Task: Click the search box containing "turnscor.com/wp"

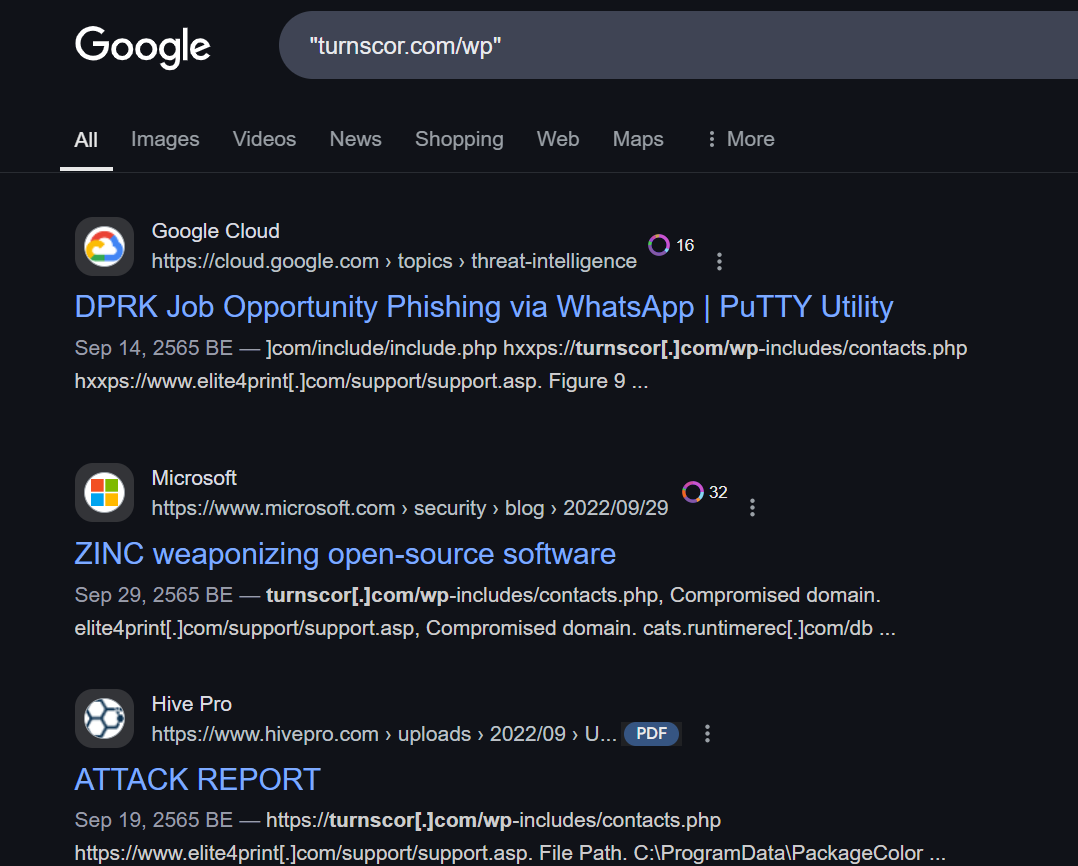Action: point(678,45)
